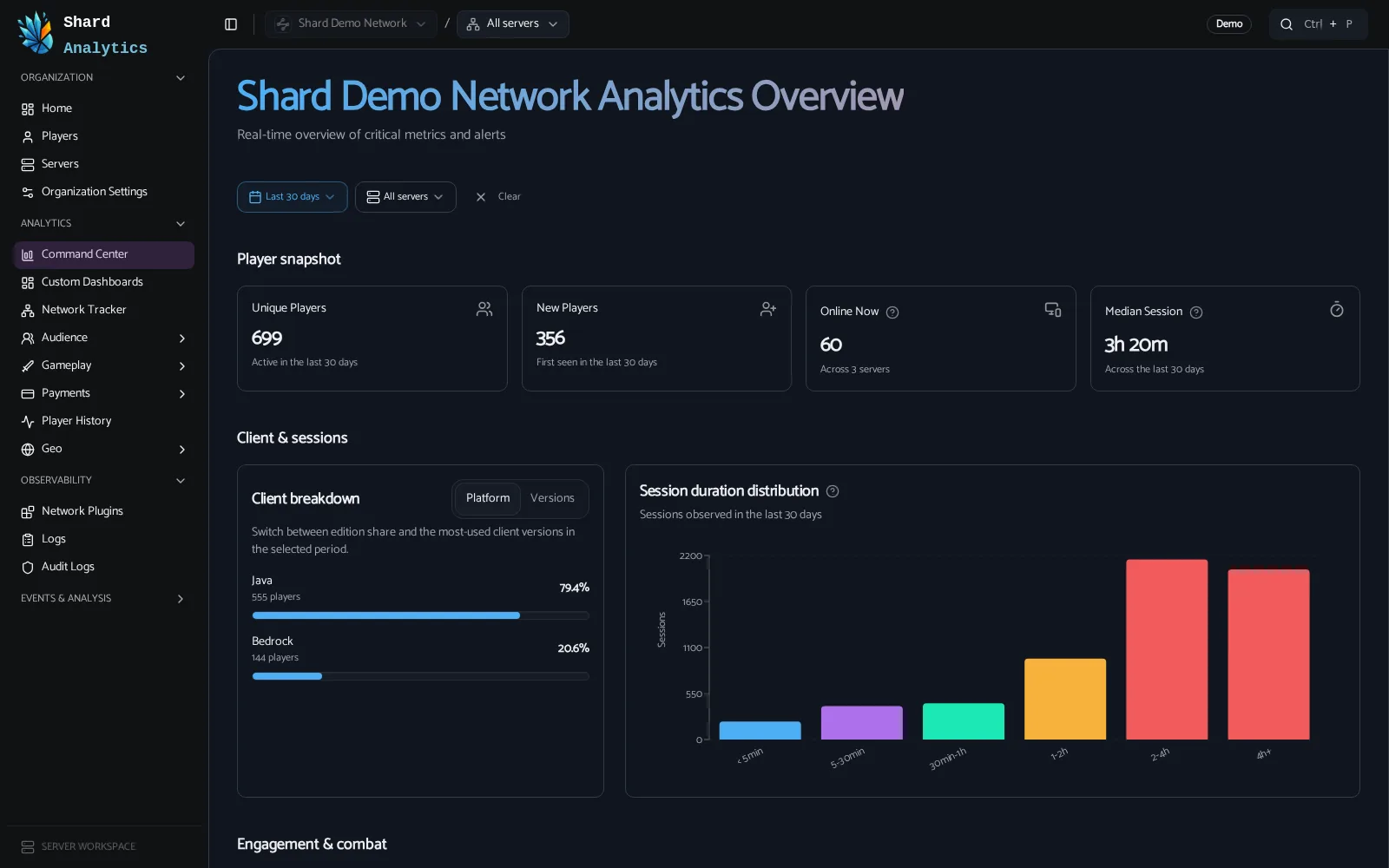Click the Geo globe icon
Image resolution: width=1389 pixels, height=868 pixels.
[x=28, y=449]
